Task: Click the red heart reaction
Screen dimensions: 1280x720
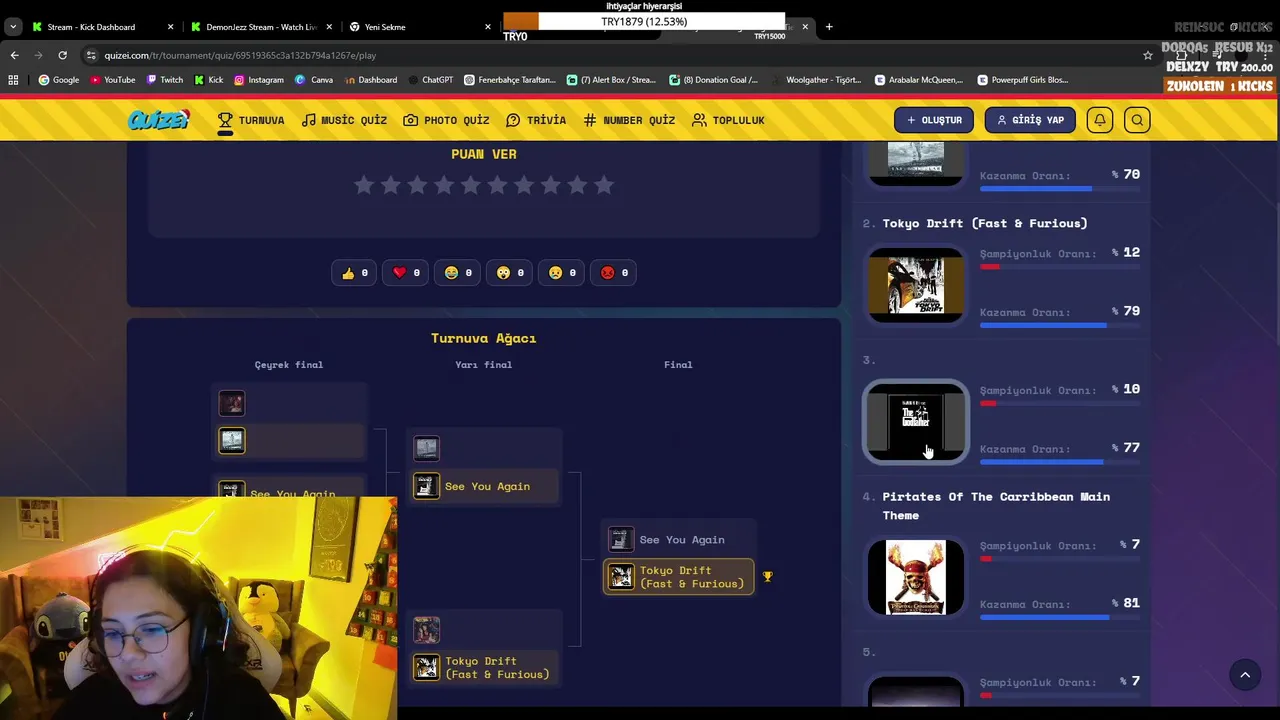Action: click(x=406, y=272)
